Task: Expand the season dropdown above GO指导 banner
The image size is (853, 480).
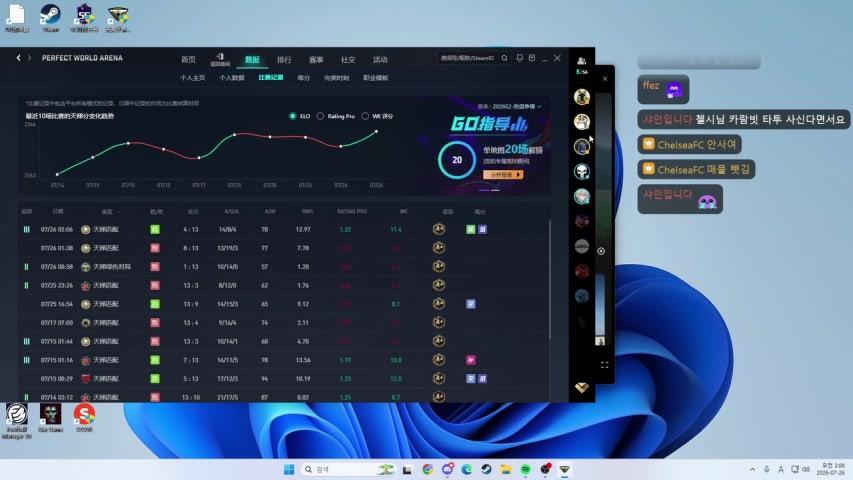Action: [x=510, y=107]
